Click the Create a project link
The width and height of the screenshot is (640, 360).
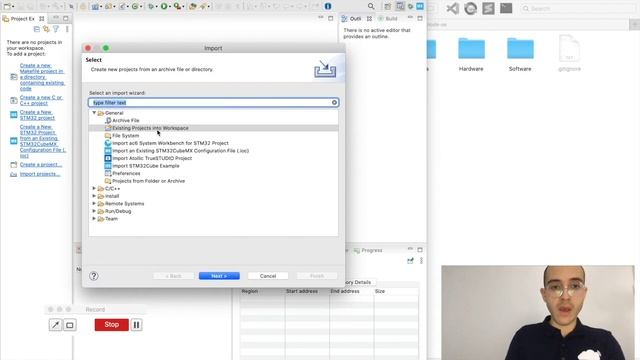point(41,164)
